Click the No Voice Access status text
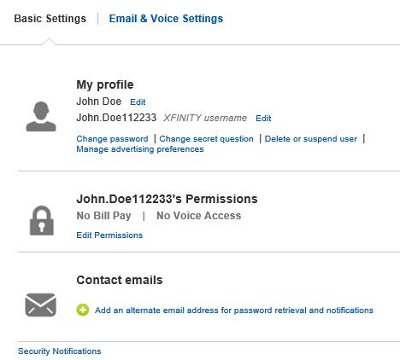The image size is (400, 360). (x=199, y=216)
